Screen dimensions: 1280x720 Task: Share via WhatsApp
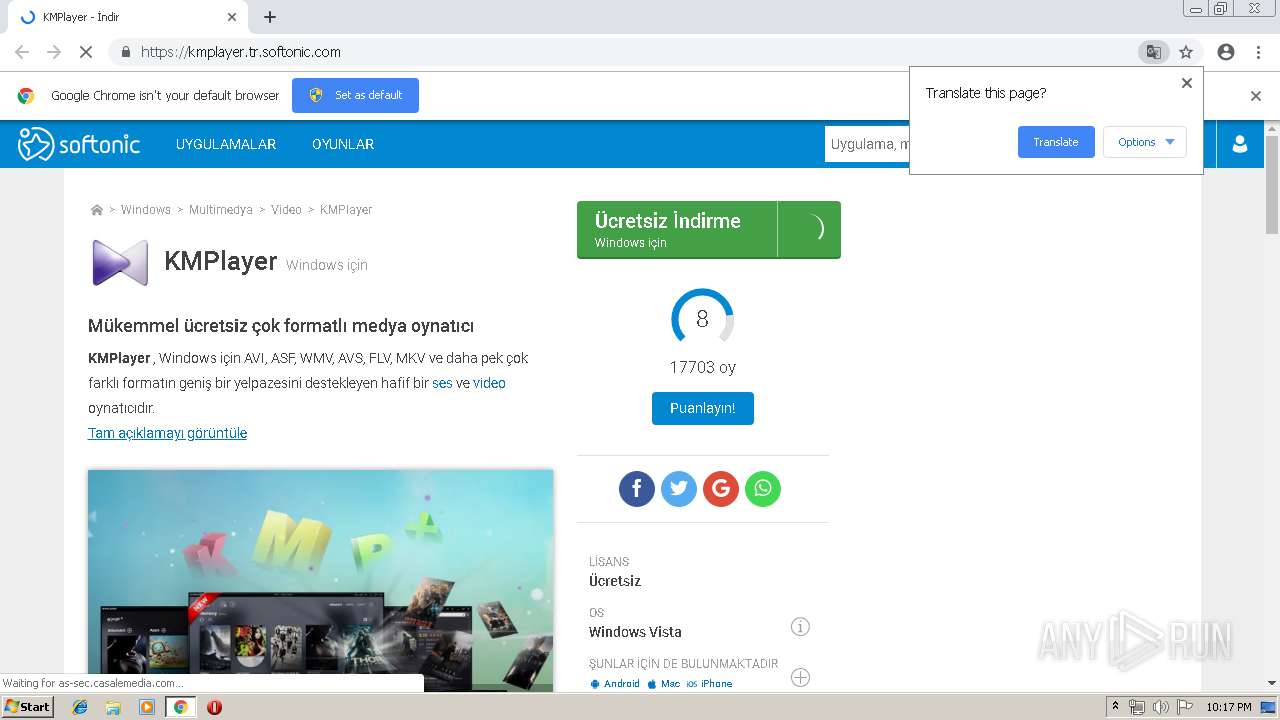pos(763,489)
